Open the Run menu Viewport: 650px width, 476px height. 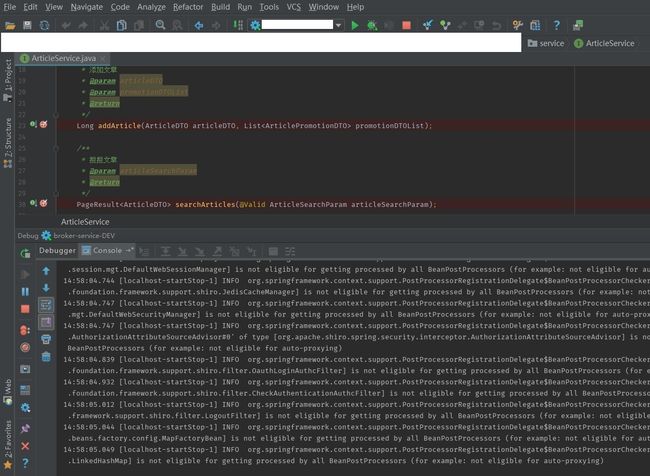(245, 7)
